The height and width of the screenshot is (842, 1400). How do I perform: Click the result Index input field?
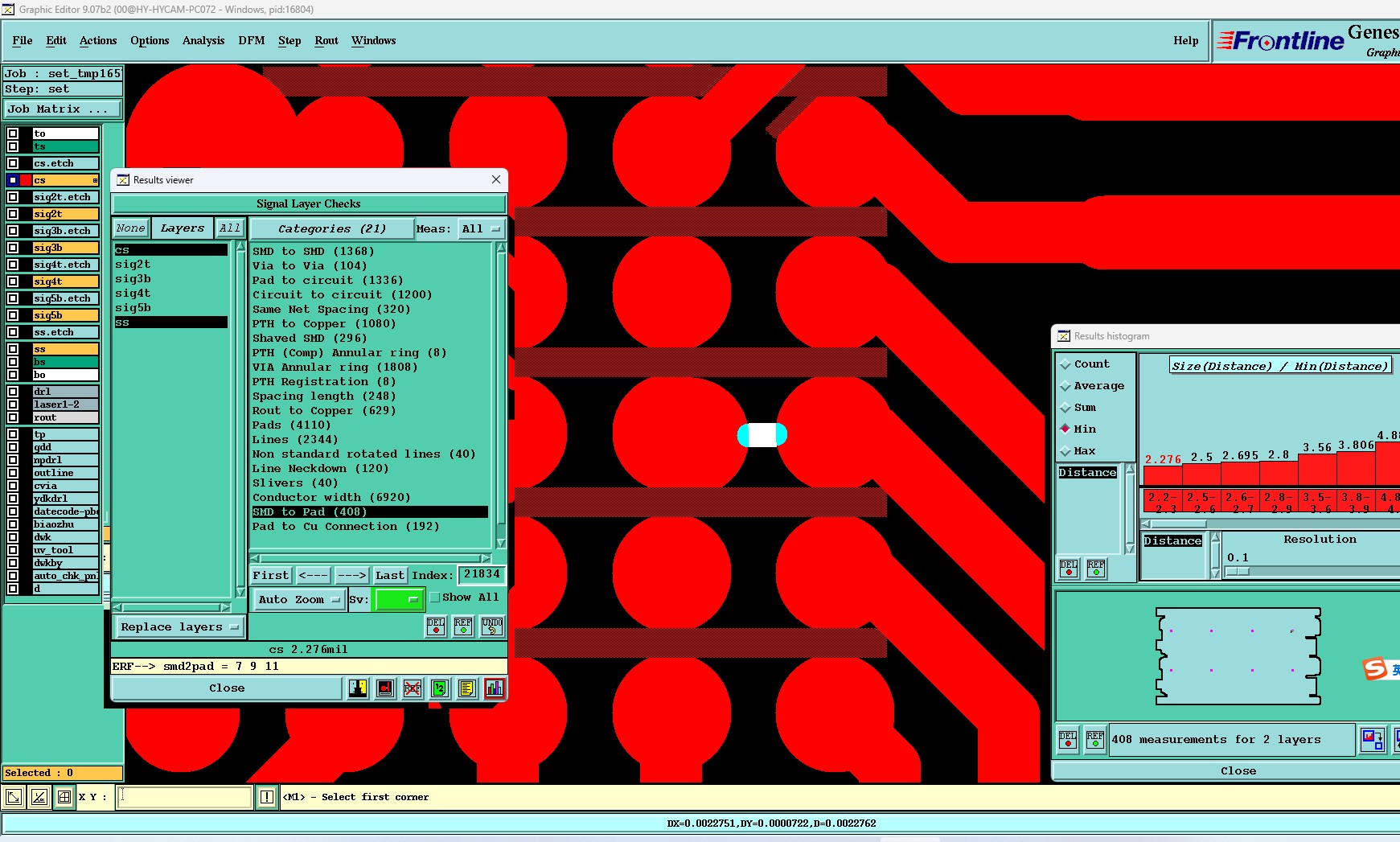(482, 574)
